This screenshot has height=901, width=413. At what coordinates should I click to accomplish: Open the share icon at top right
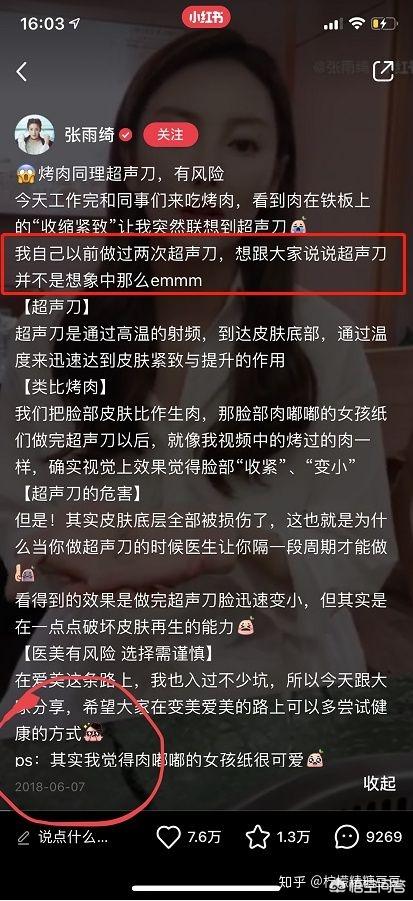point(383,71)
